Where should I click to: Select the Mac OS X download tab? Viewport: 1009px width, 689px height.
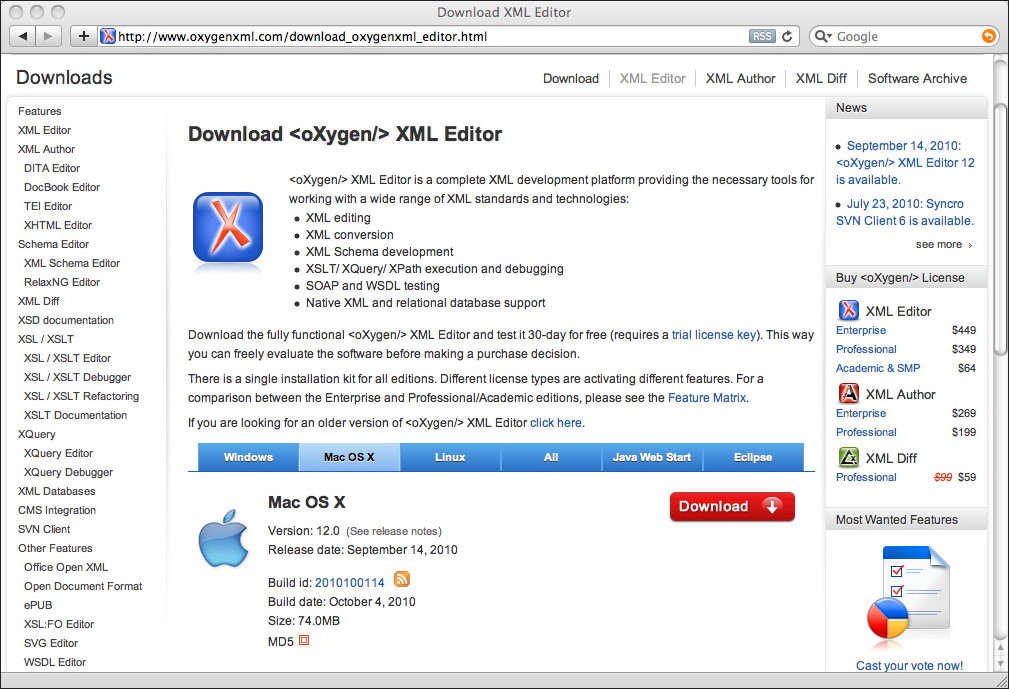coord(349,457)
